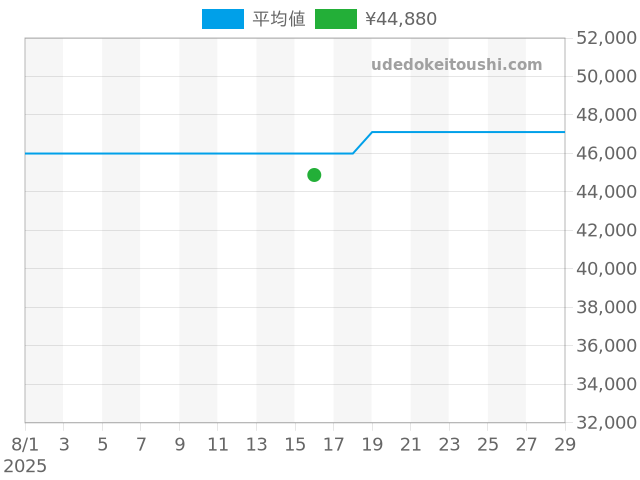Select the 8/1 date label on x-axis

coord(25,443)
